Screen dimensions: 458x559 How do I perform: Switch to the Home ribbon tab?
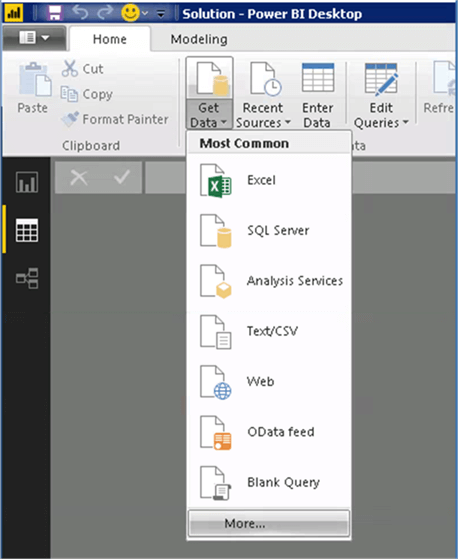pos(109,39)
